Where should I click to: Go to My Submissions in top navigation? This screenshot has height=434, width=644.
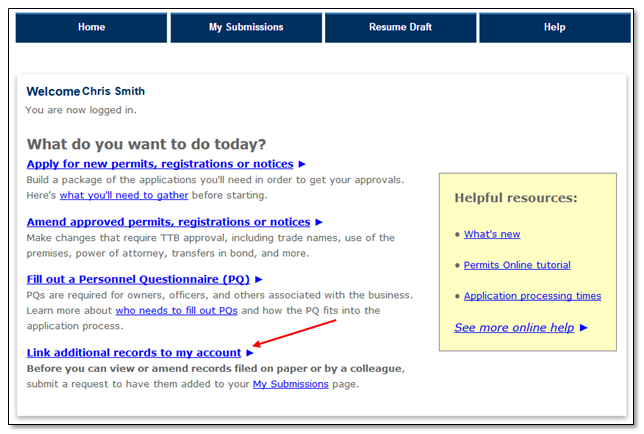coord(246,27)
